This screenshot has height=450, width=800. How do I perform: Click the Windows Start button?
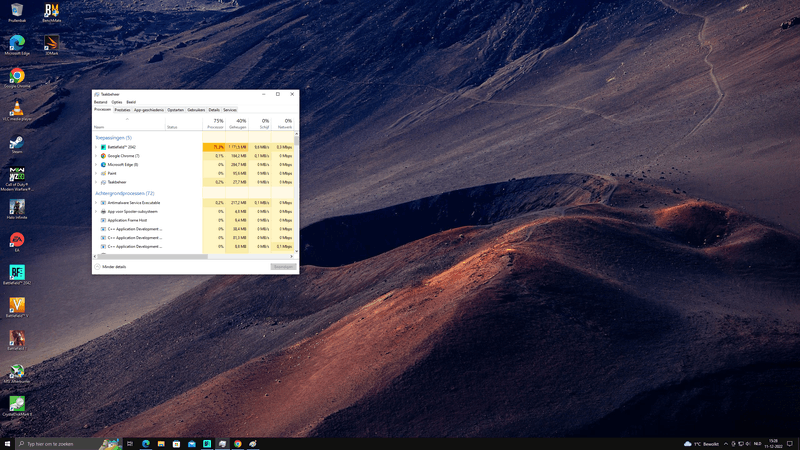7,444
